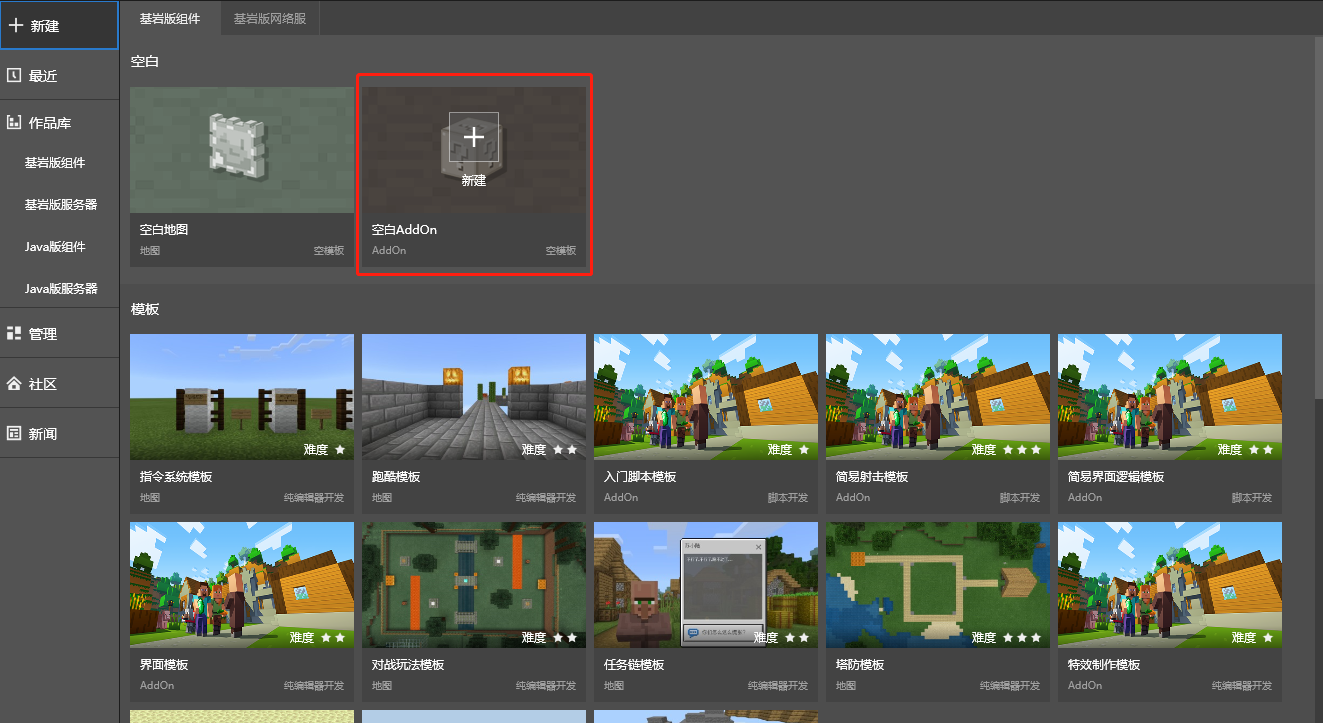Click the 任务链模板 title text

(634, 665)
